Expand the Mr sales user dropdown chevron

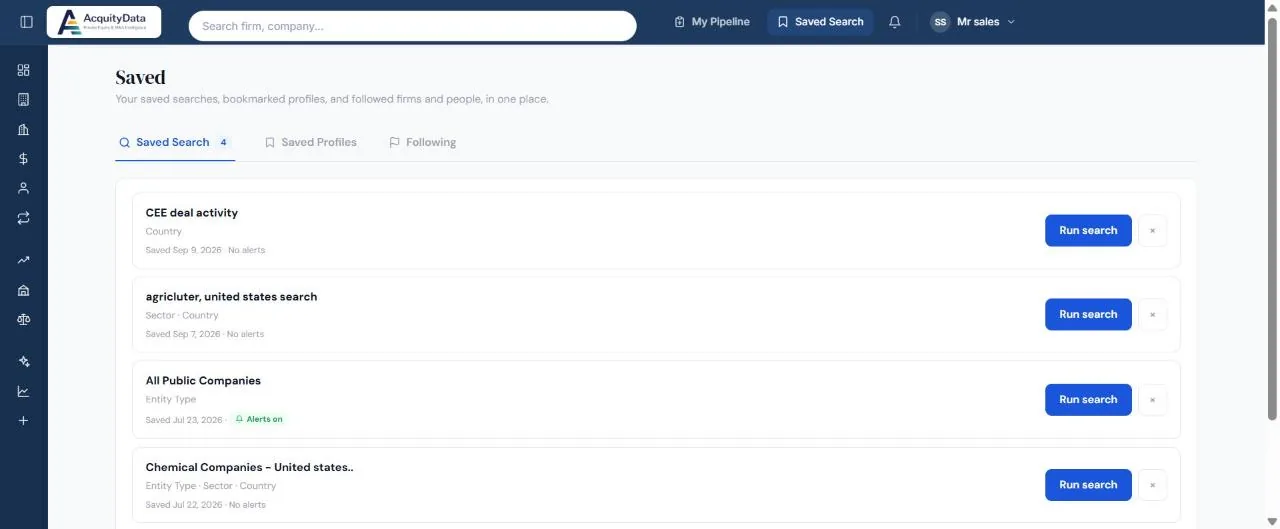(1011, 22)
